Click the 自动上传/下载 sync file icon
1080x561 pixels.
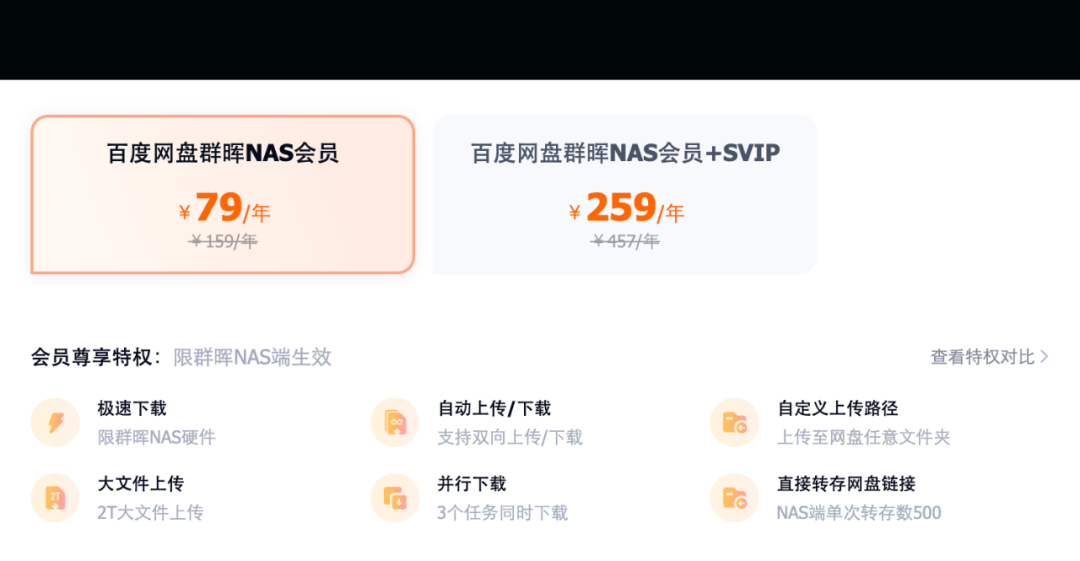click(395, 423)
